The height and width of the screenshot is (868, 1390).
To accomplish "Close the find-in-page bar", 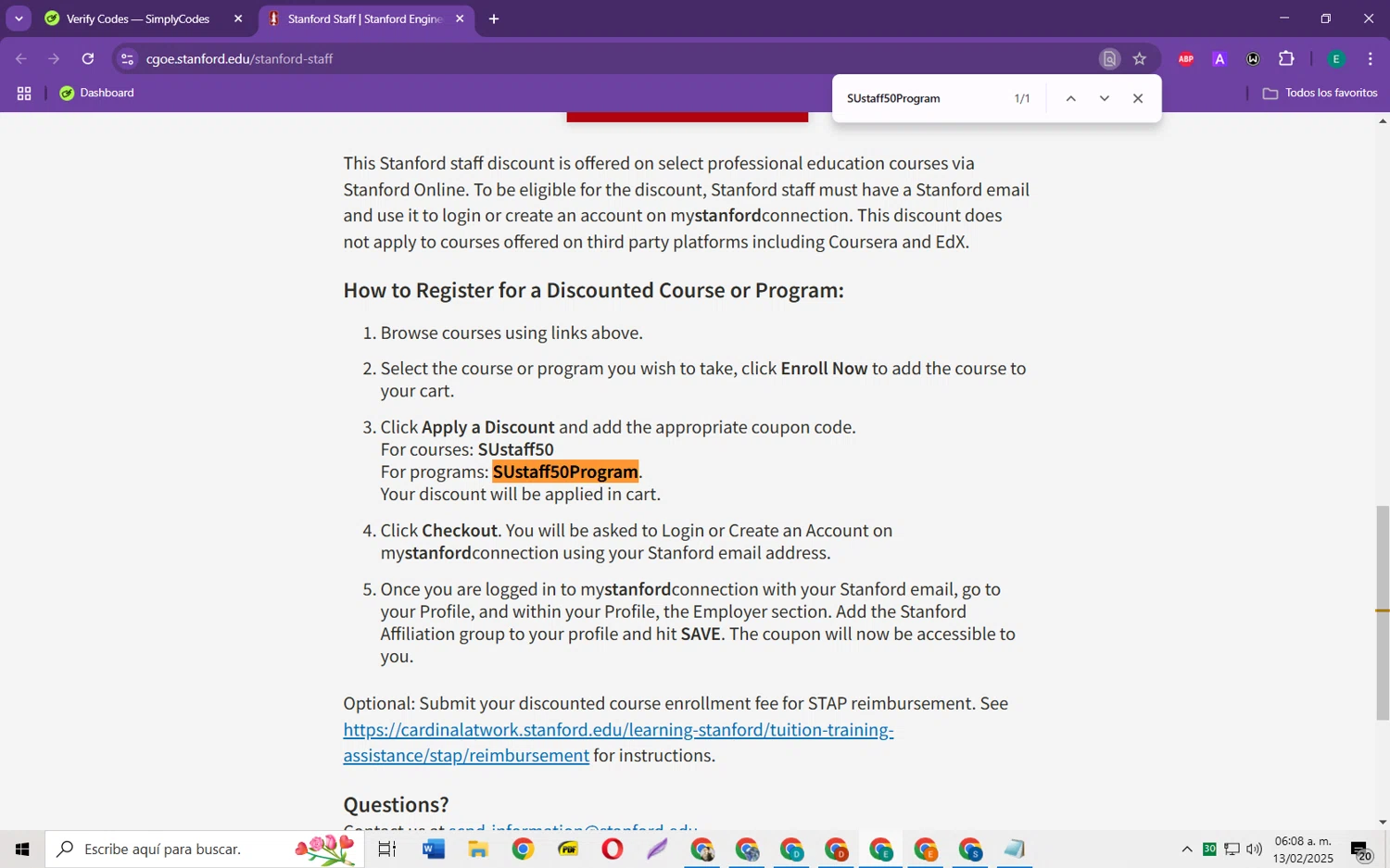I will tap(1138, 98).
